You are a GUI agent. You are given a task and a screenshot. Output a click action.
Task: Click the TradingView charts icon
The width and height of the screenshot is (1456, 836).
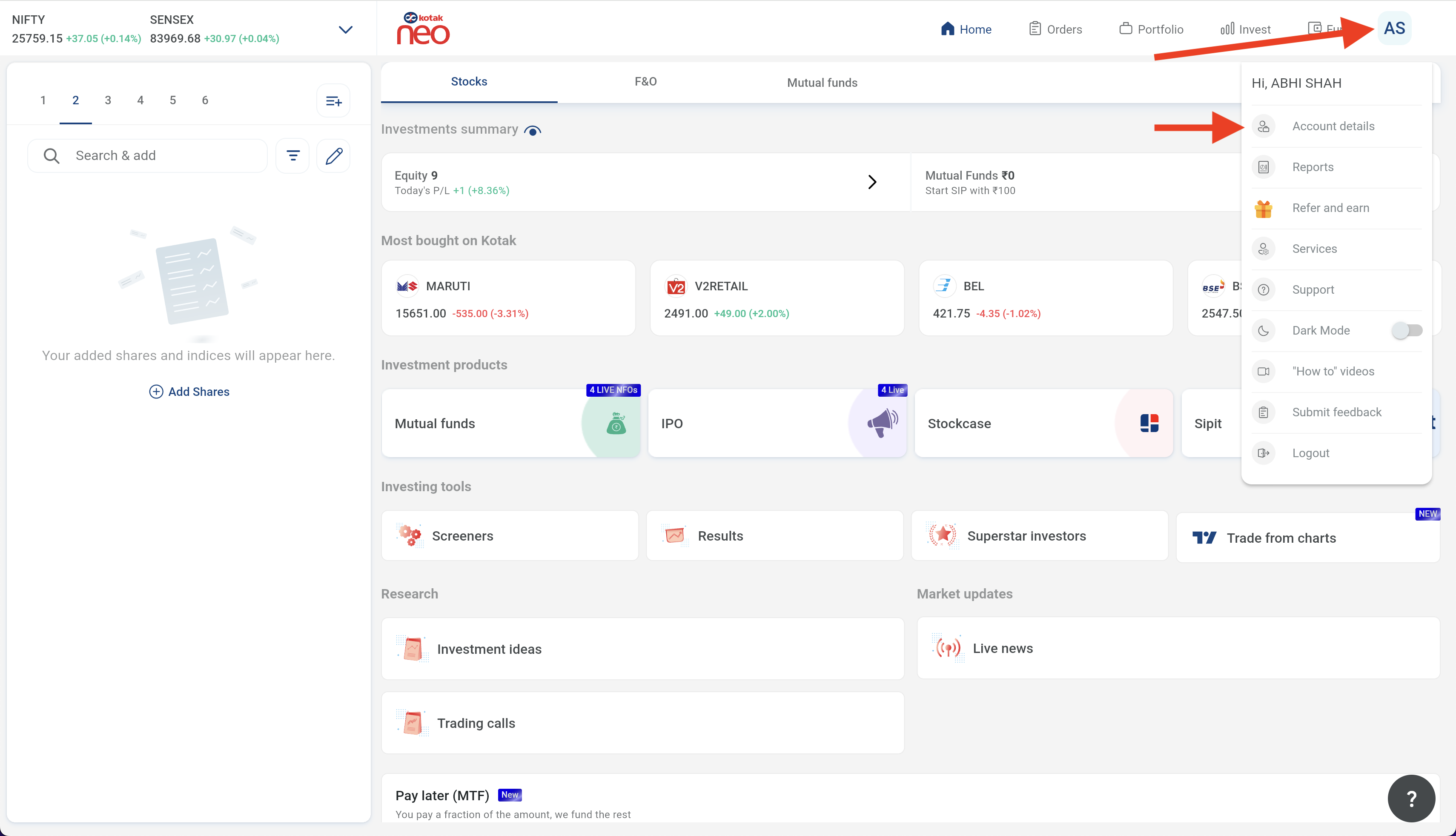pos(1204,538)
